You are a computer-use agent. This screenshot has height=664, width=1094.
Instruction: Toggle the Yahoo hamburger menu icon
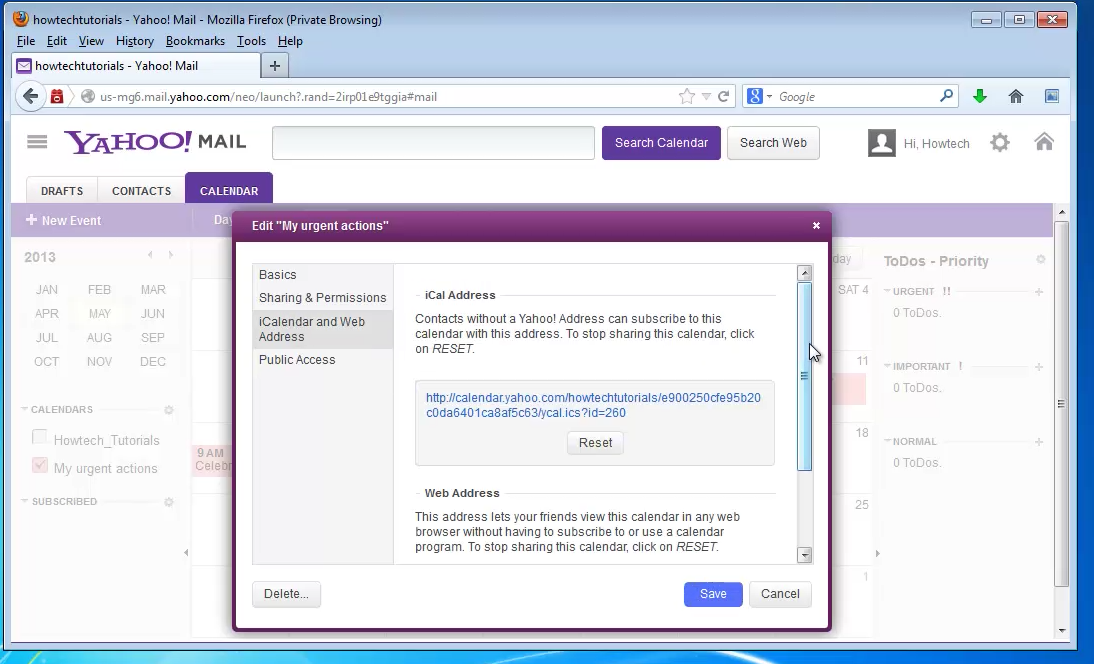coord(37,142)
